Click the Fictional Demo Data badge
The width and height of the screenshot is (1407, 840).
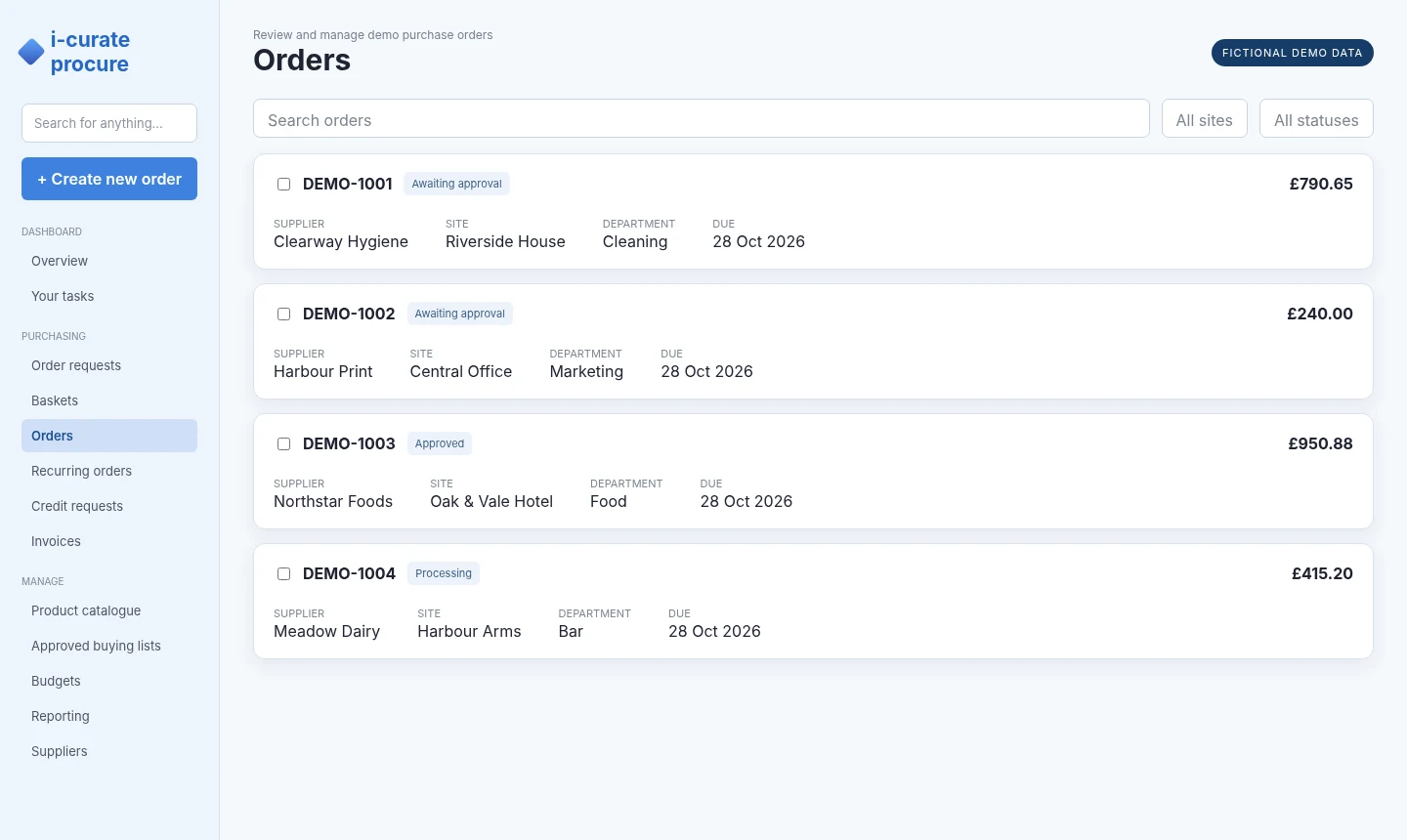(x=1292, y=53)
